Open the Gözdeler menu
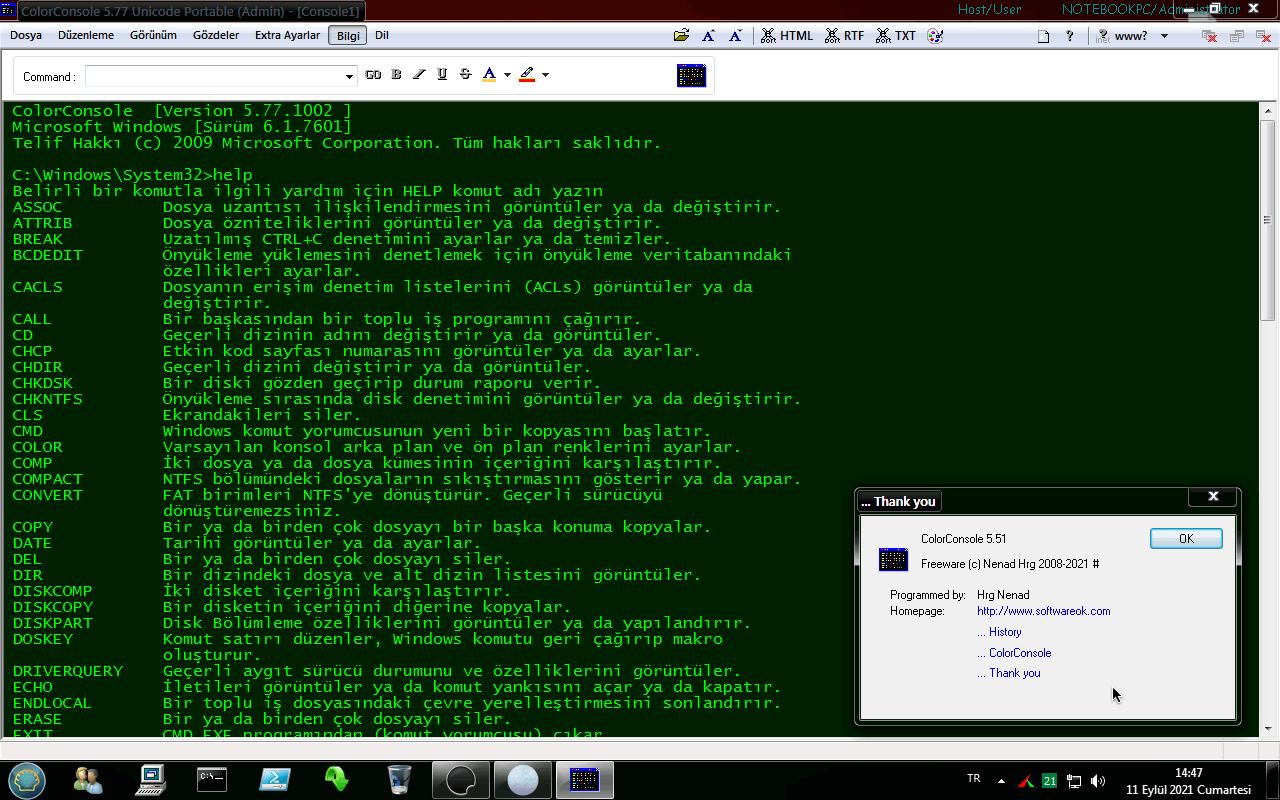 pyautogui.click(x=215, y=35)
